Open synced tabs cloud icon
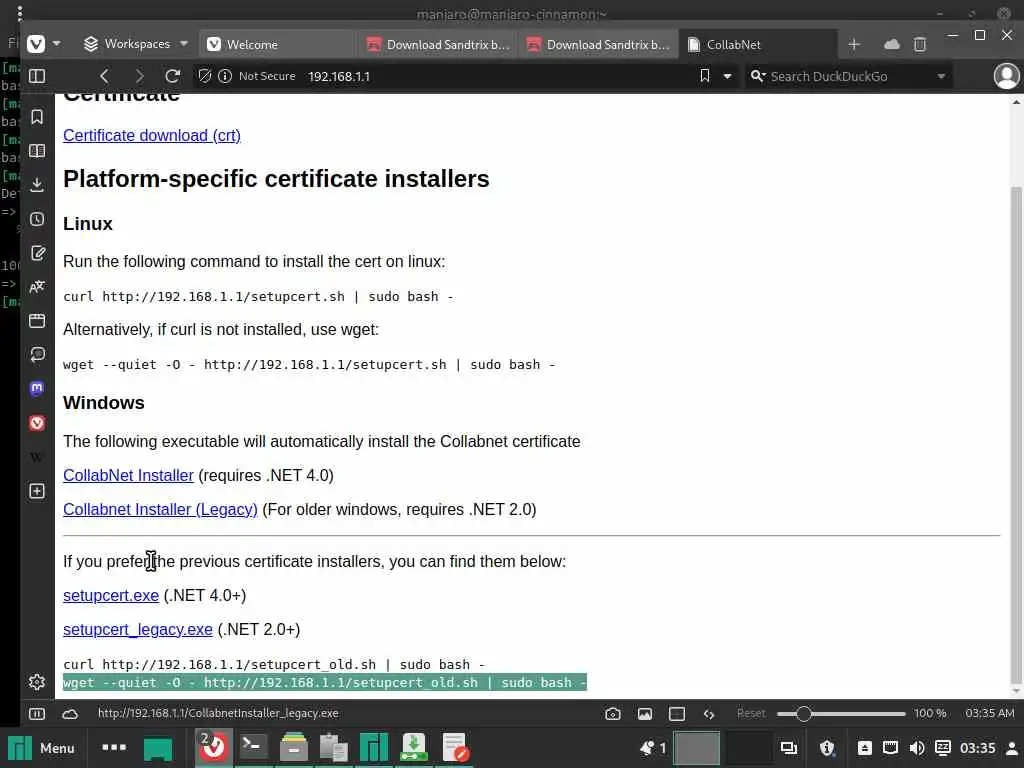Image resolution: width=1024 pixels, height=768 pixels. coord(891,44)
